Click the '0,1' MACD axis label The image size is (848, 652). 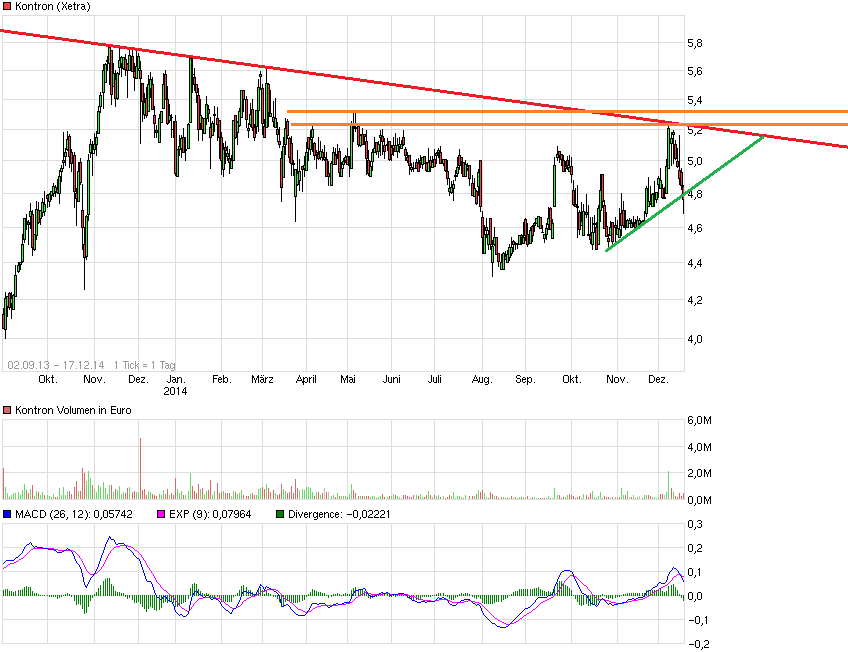click(x=695, y=572)
